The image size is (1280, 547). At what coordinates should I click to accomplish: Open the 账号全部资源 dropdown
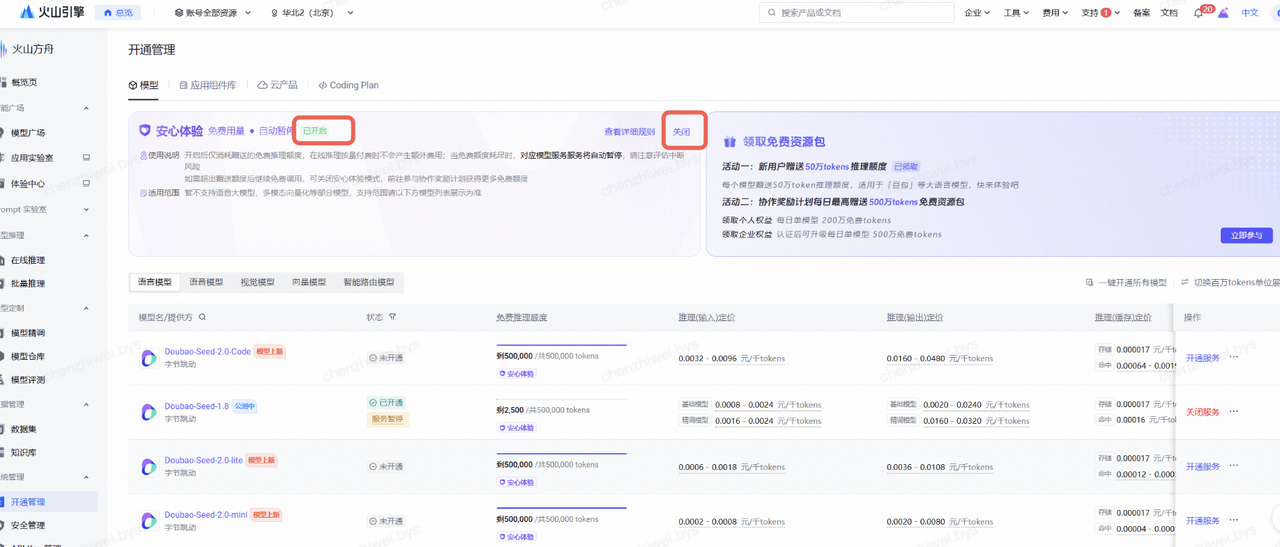coord(210,13)
